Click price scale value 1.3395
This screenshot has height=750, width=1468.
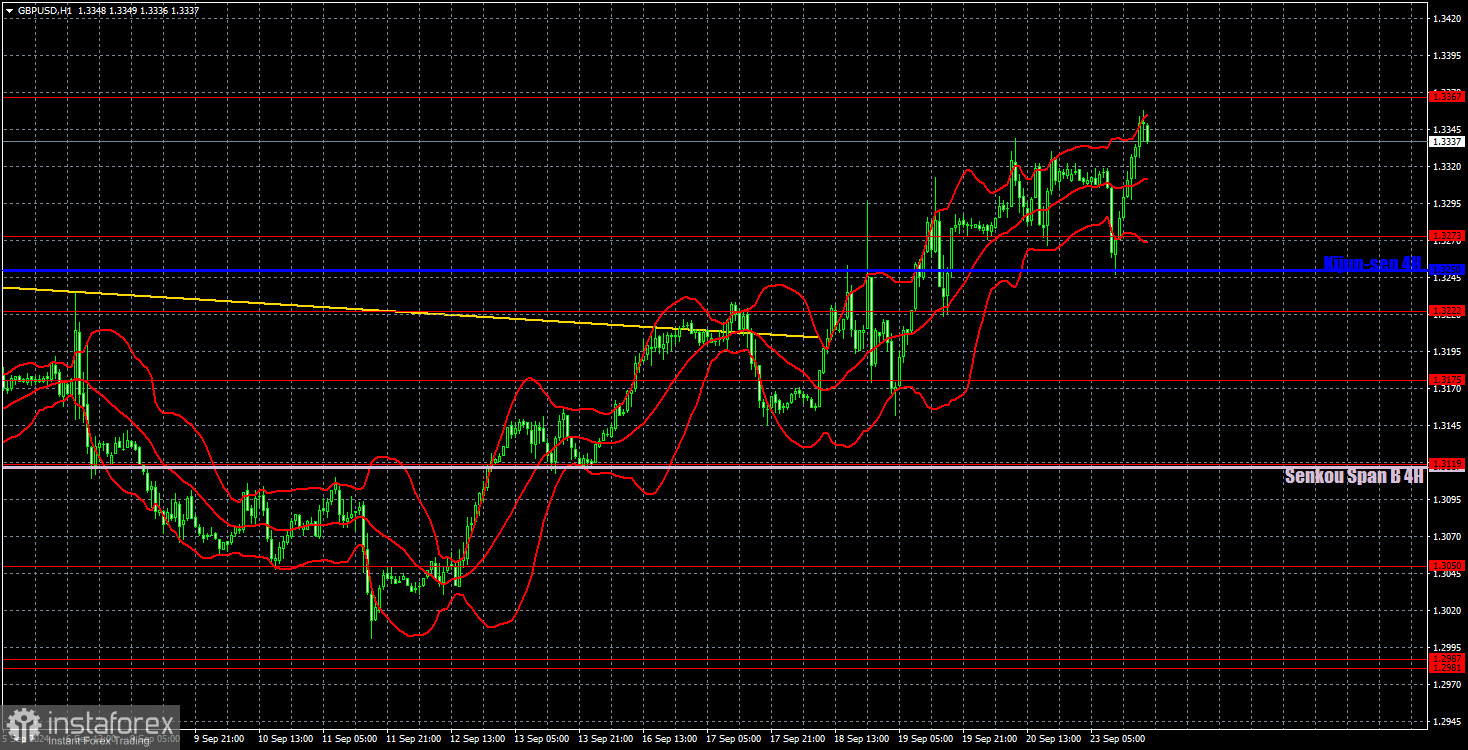click(x=1447, y=56)
